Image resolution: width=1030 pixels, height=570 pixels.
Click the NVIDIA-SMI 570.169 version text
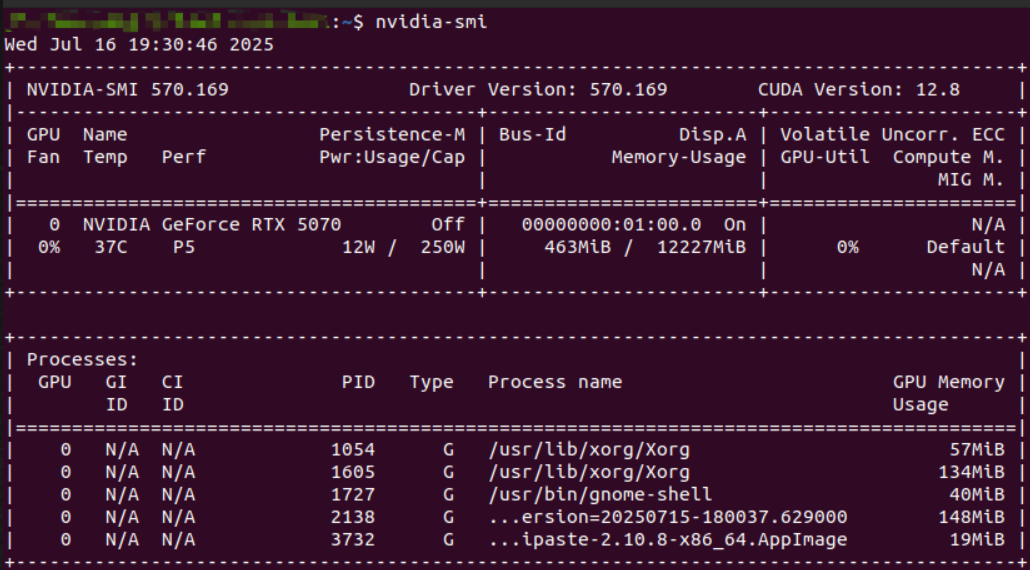coord(127,89)
